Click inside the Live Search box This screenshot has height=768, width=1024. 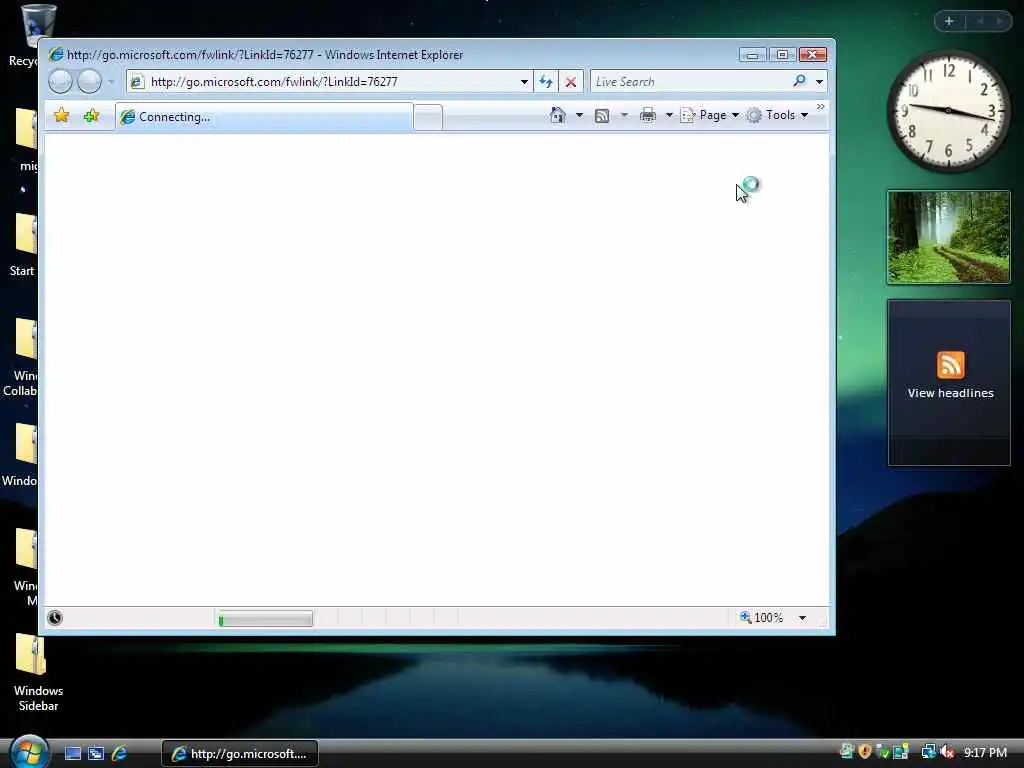[x=690, y=82]
